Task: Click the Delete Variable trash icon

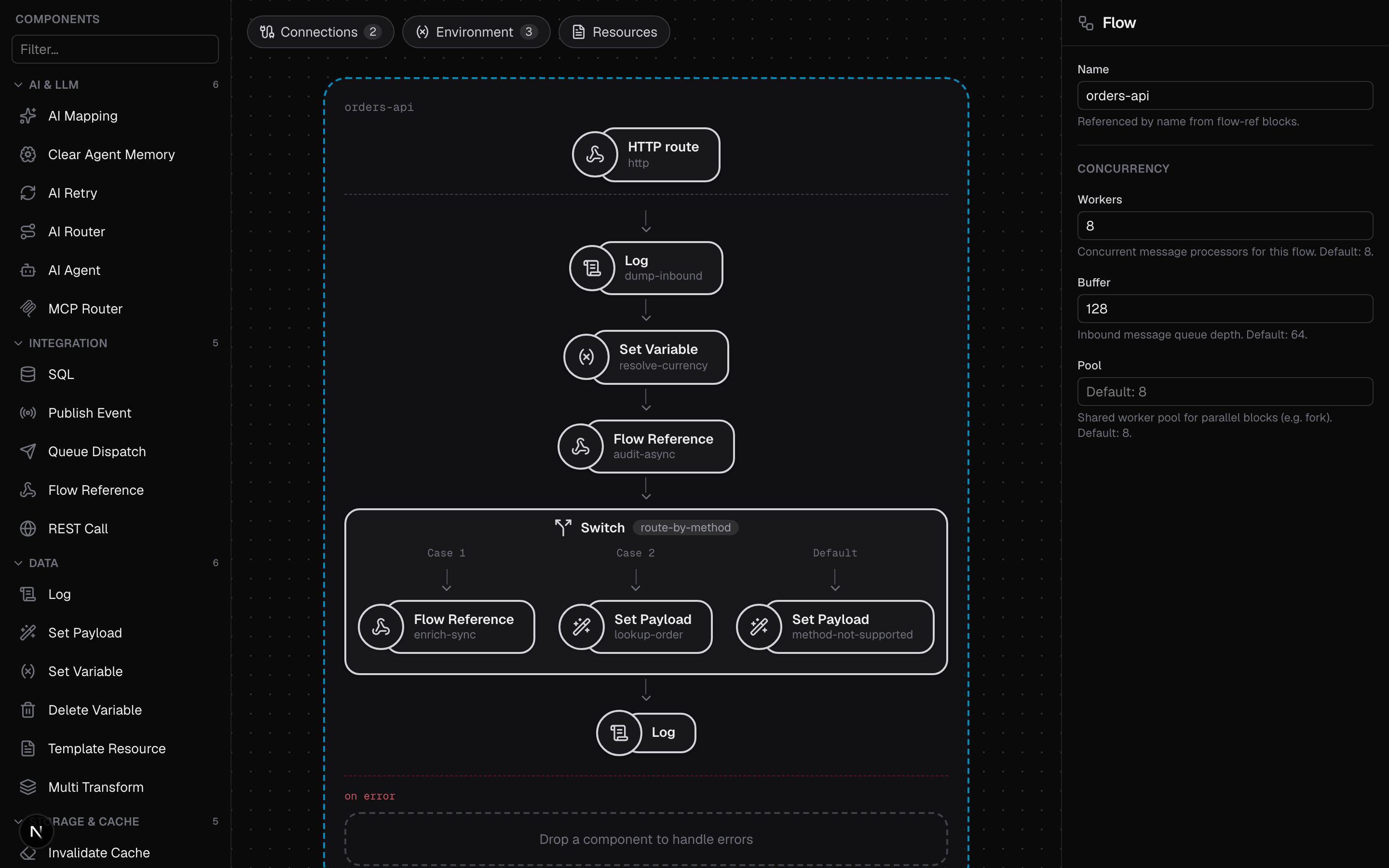Action: point(27,709)
